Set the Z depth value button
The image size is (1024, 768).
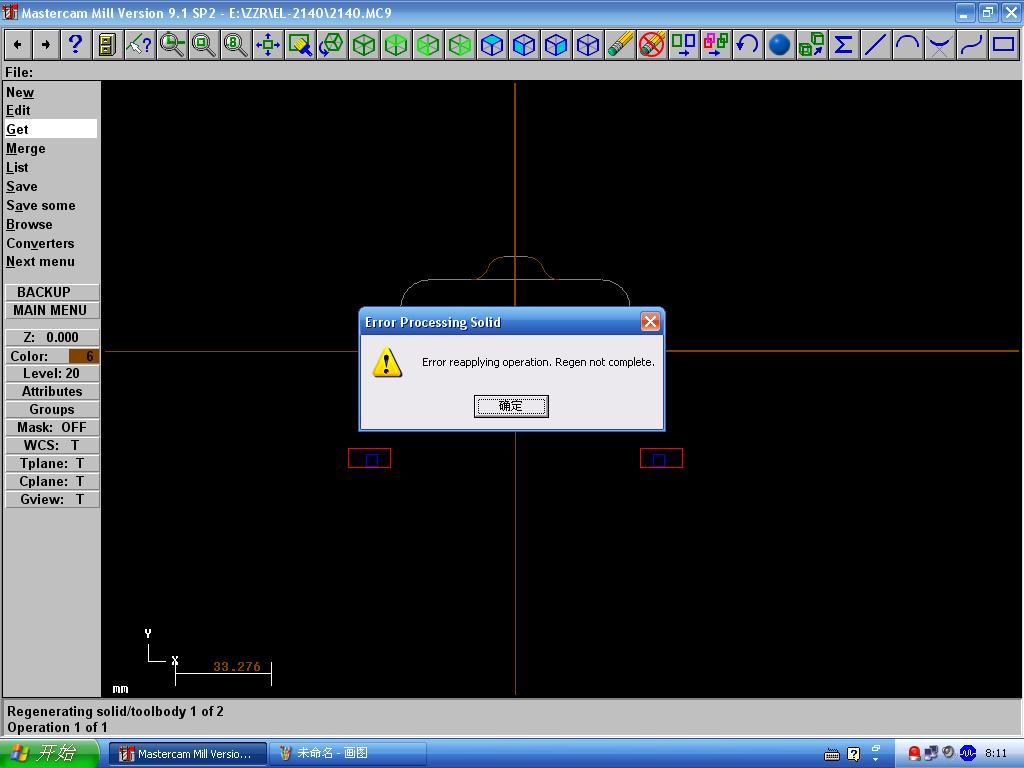tap(52, 337)
